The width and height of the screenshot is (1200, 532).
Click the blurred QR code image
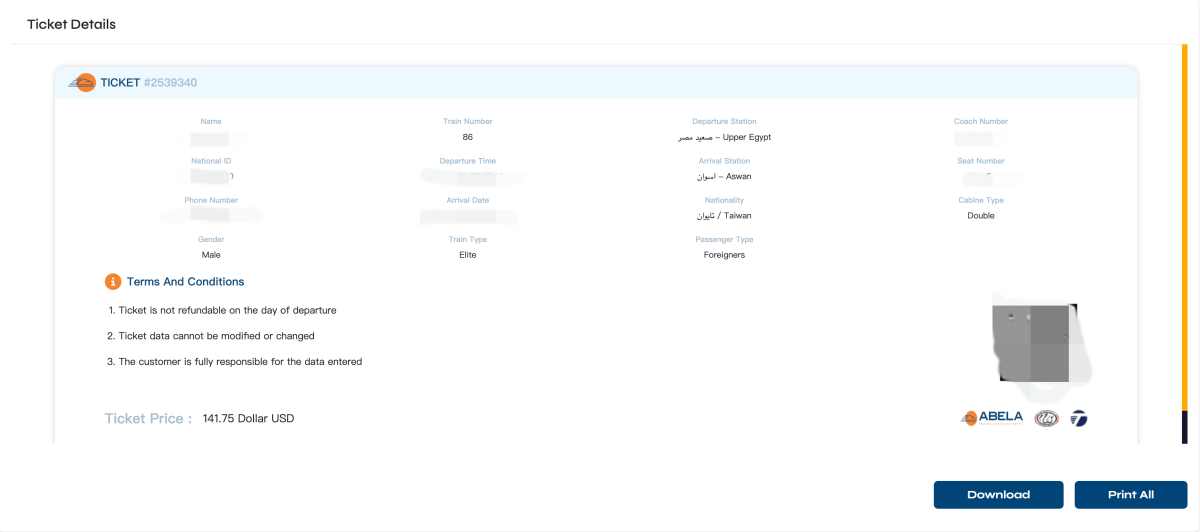pyautogui.click(x=1037, y=342)
